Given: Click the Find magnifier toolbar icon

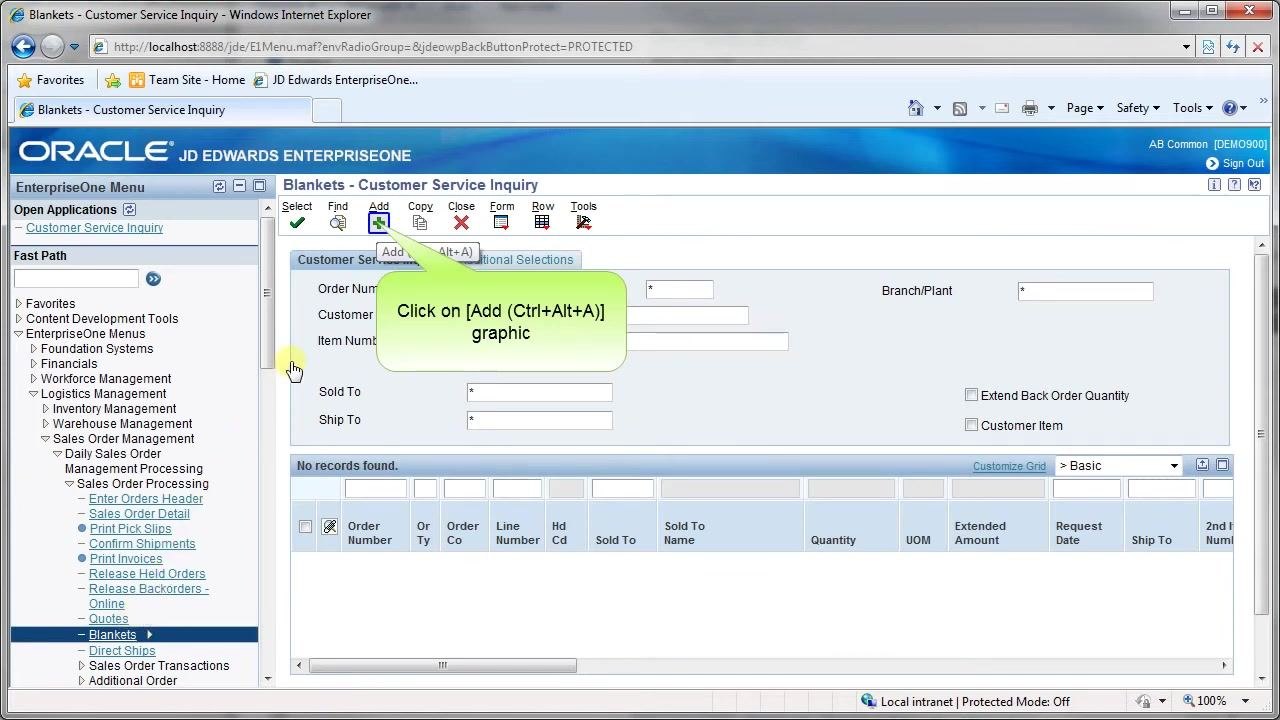Looking at the screenshot, I should click(338, 223).
